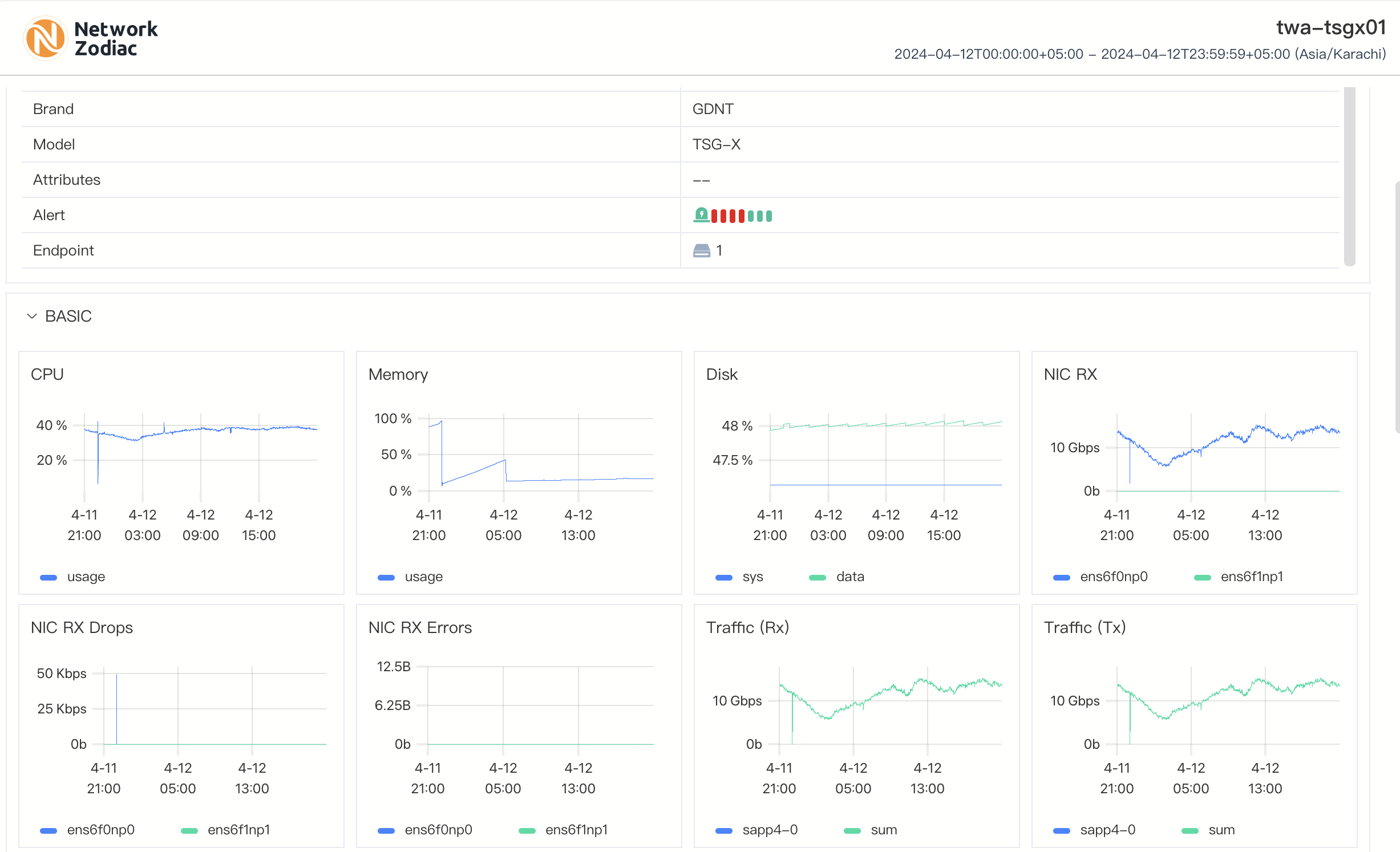The image size is (1400, 852).
Task: Toggle sum series in Traffic (Tx) legend
Action: [x=1221, y=830]
